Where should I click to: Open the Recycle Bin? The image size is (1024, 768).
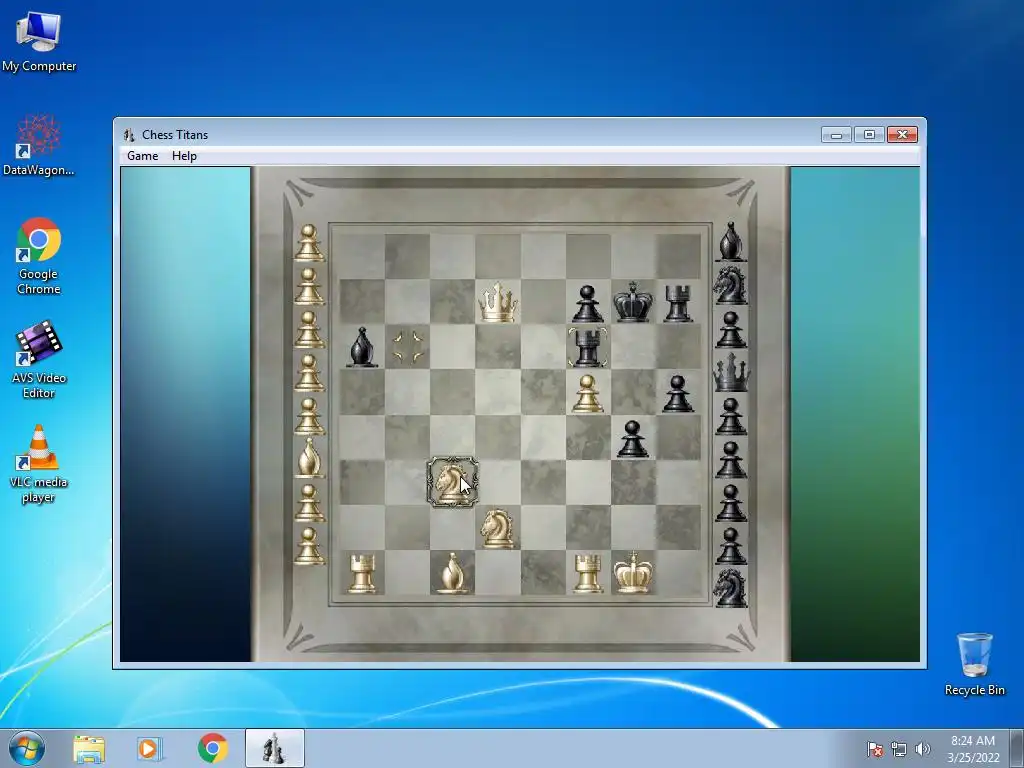974,664
